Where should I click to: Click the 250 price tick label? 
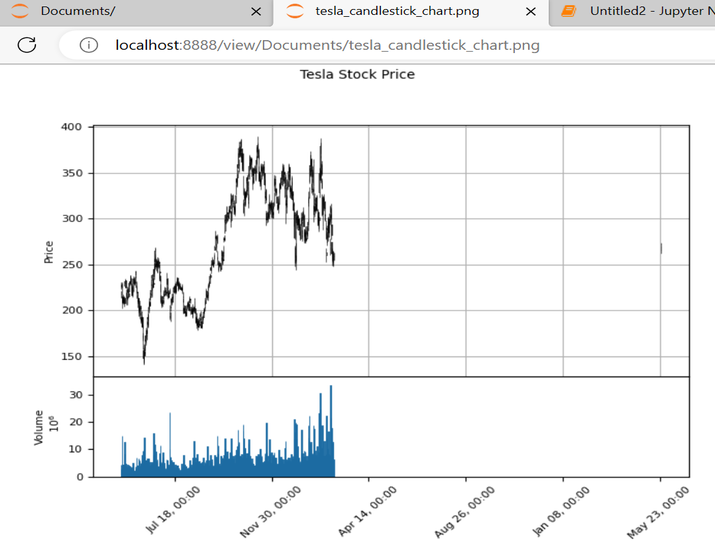tap(72, 265)
